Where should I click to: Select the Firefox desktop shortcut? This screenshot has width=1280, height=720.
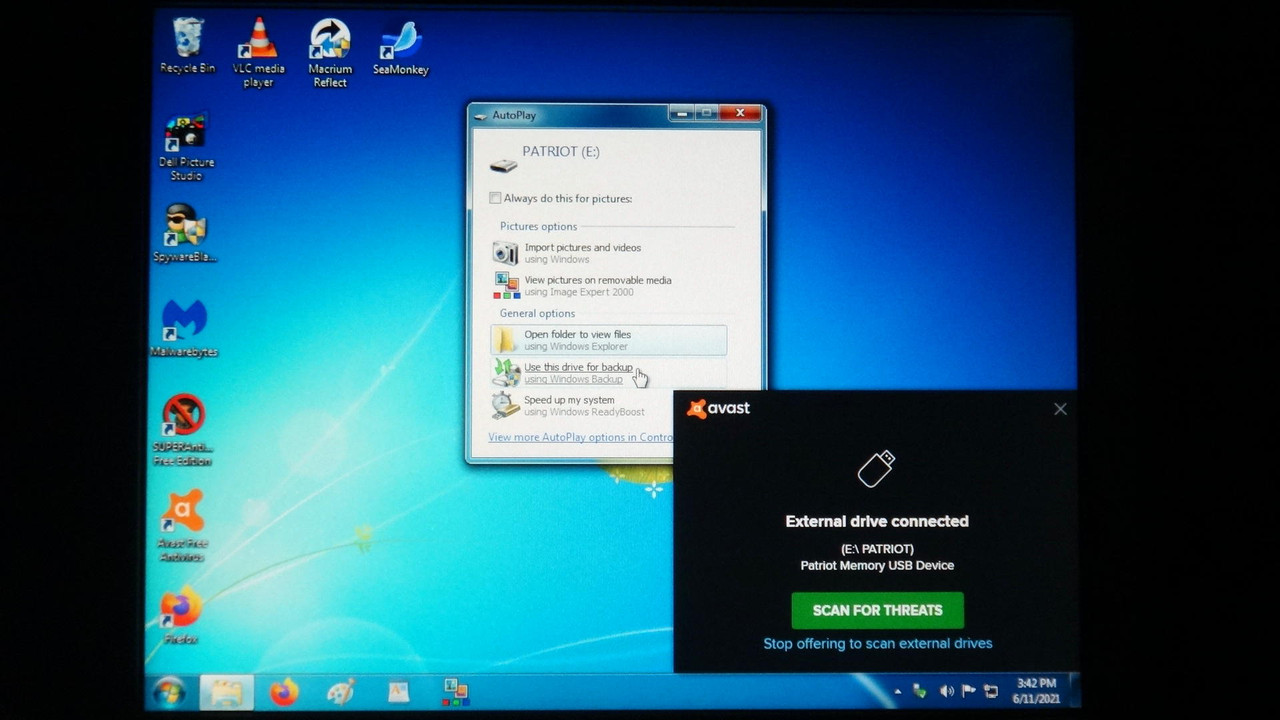pos(181,615)
